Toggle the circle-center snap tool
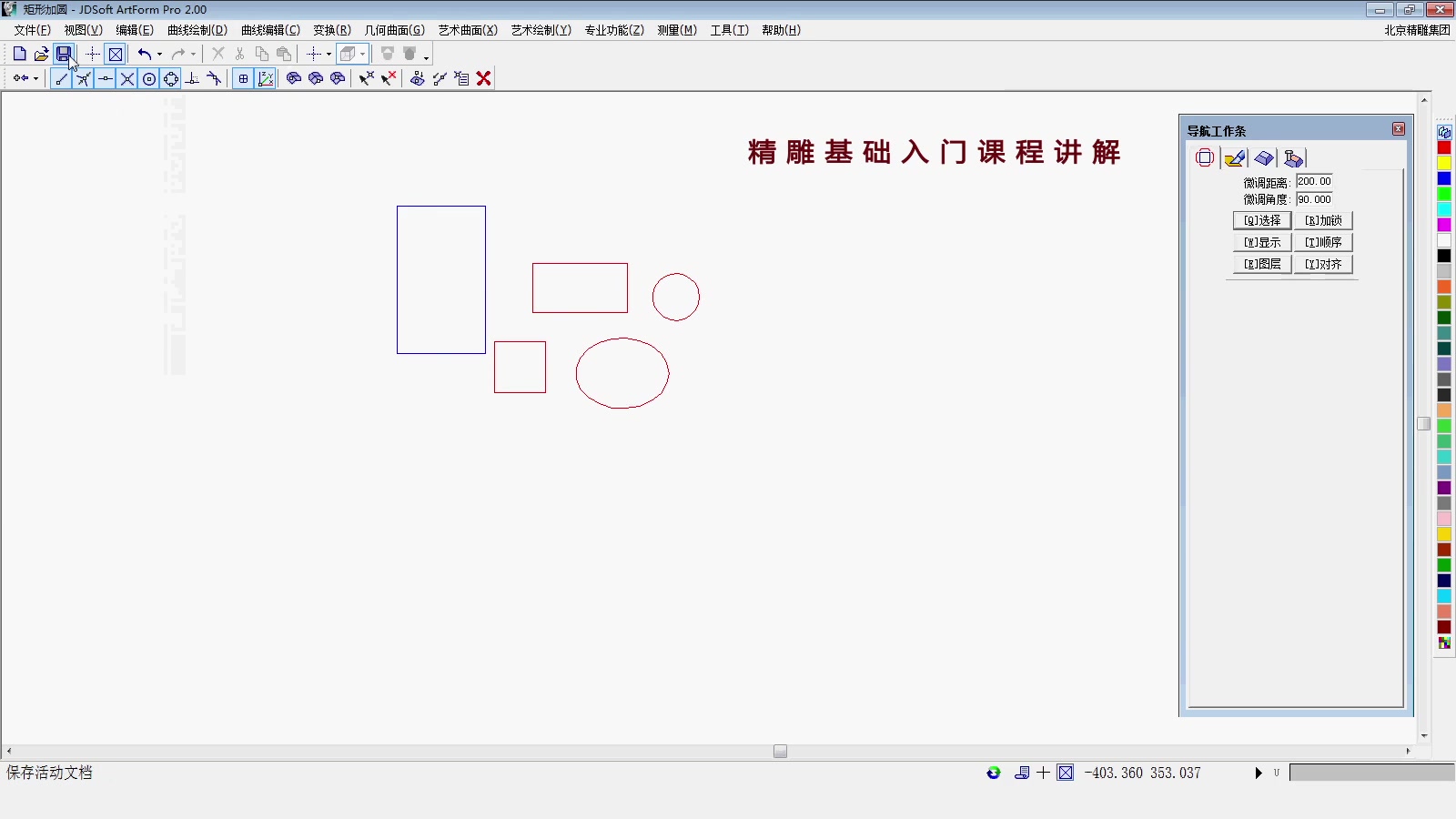Image resolution: width=1456 pixels, height=819 pixels. 148,78
